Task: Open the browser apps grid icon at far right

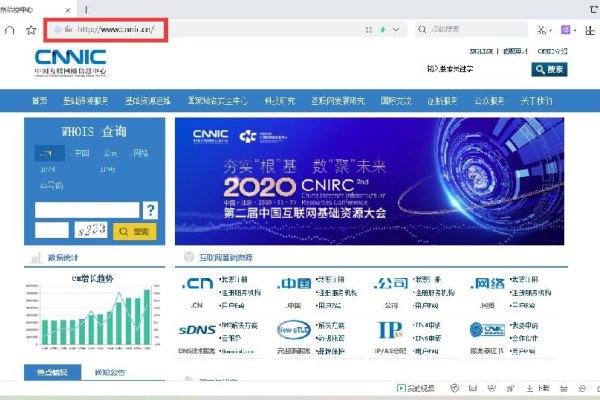Action: tap(590, 30)
